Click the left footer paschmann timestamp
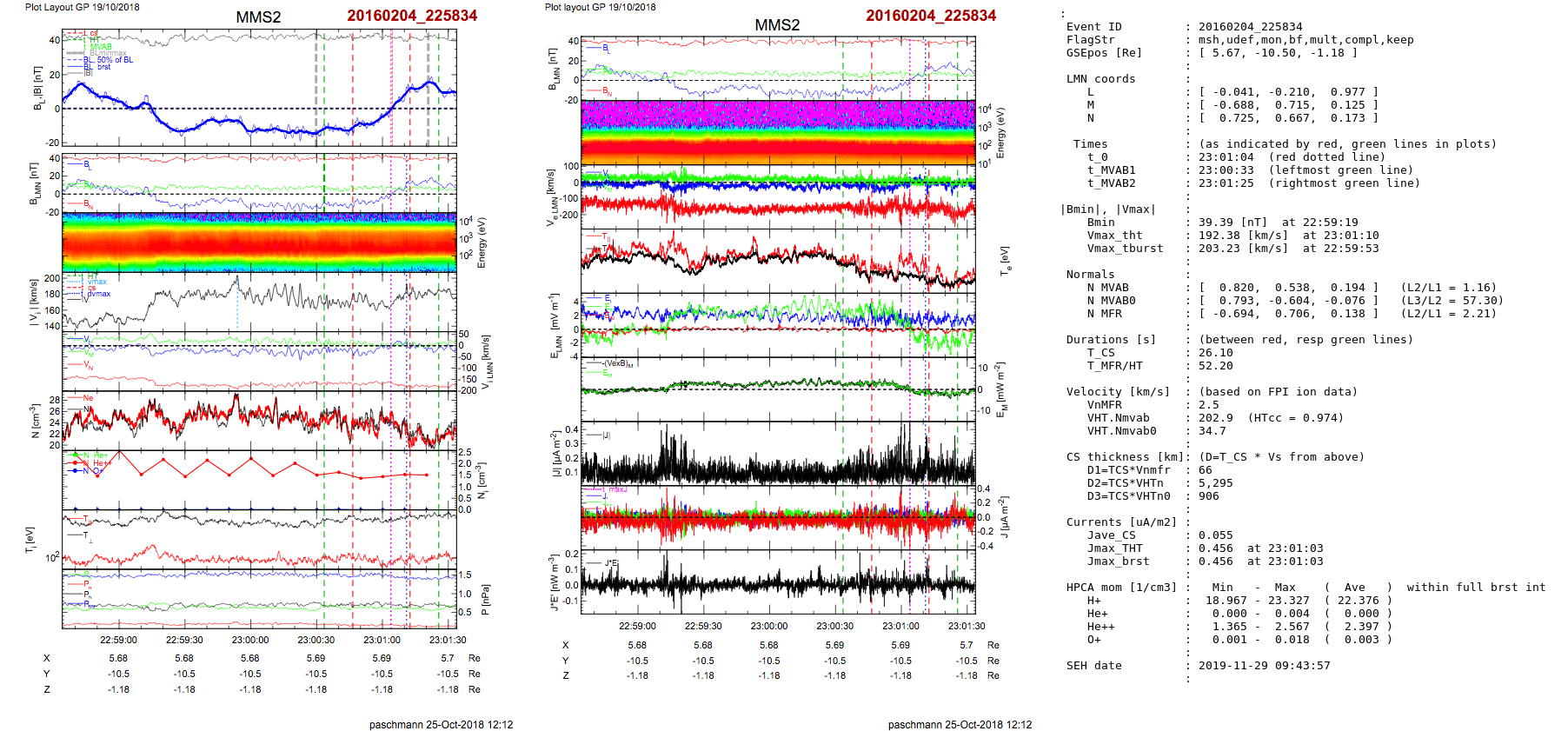 coord(441,724)
